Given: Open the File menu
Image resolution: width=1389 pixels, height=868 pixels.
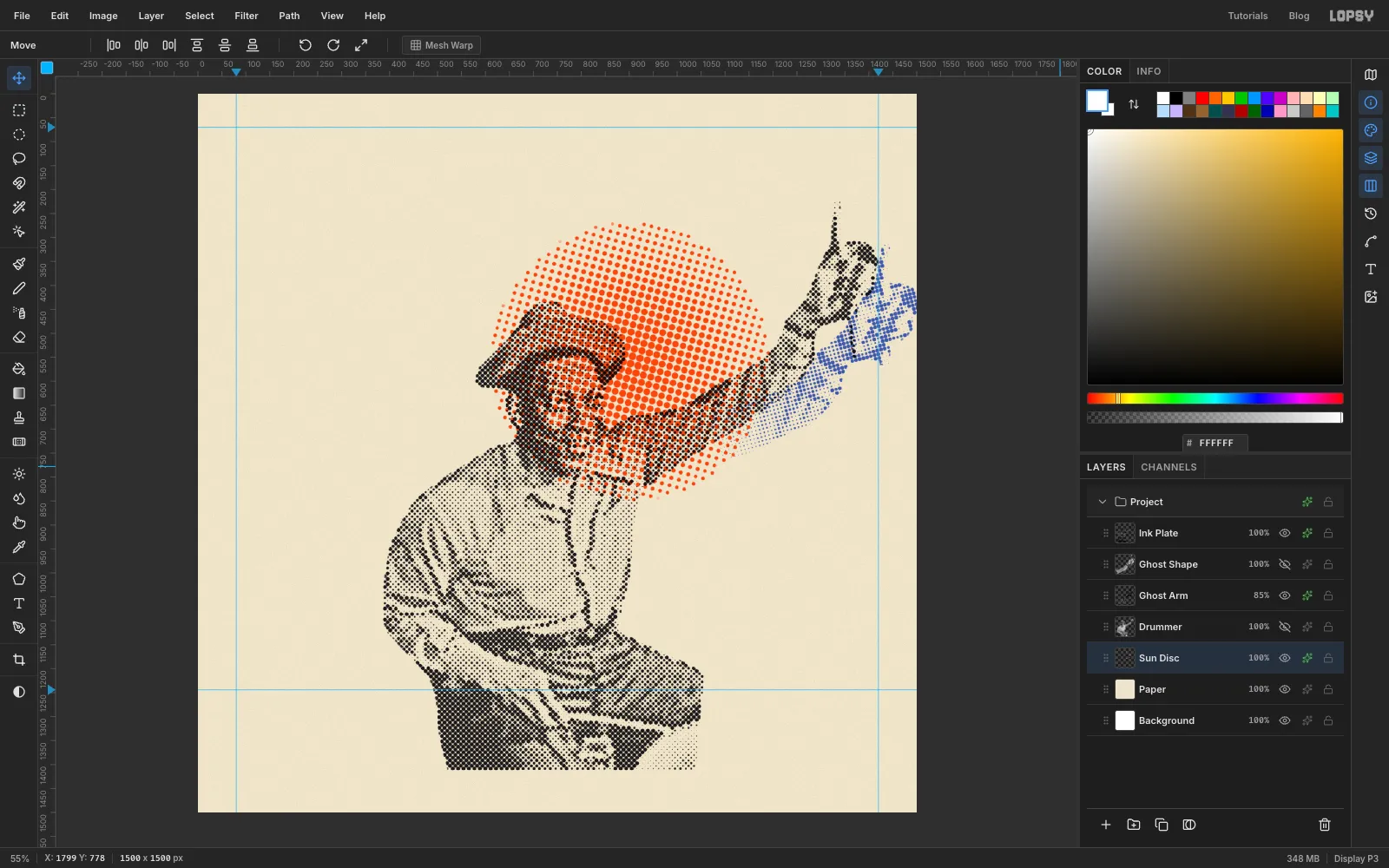Looking at the screenshot, I should pos(22,16).
